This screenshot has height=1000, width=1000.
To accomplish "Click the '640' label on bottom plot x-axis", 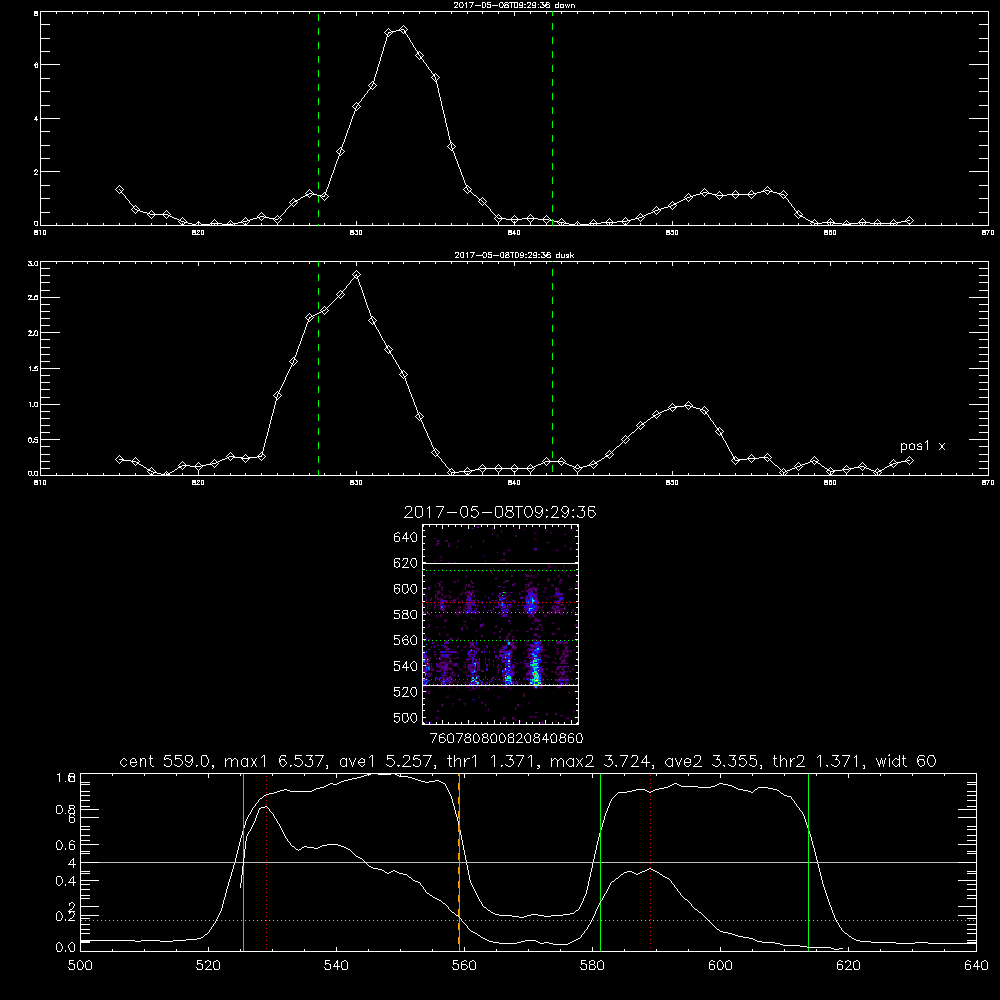I will (976, 966).
